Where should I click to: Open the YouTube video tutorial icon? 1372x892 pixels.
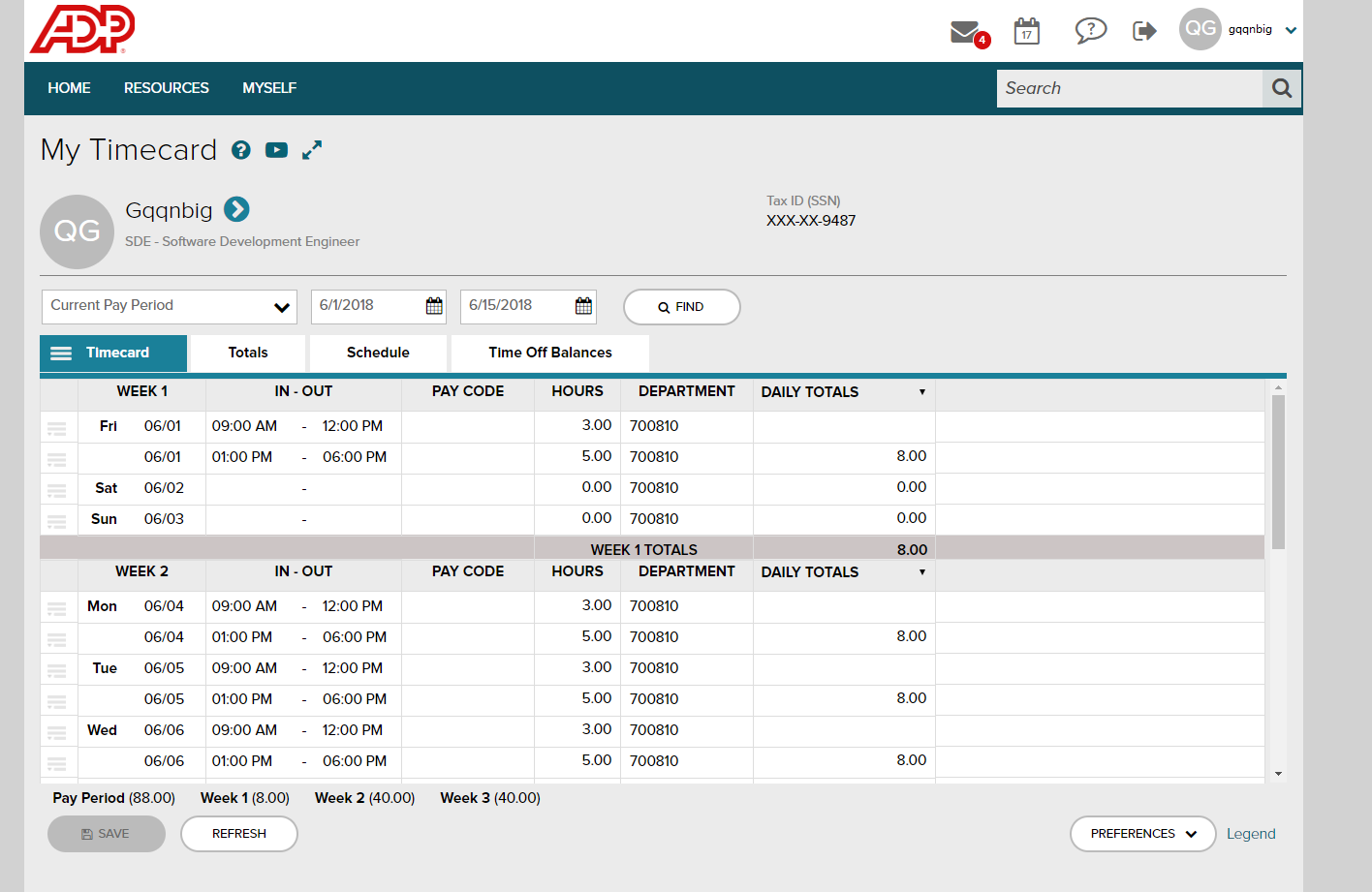point(276,150)
